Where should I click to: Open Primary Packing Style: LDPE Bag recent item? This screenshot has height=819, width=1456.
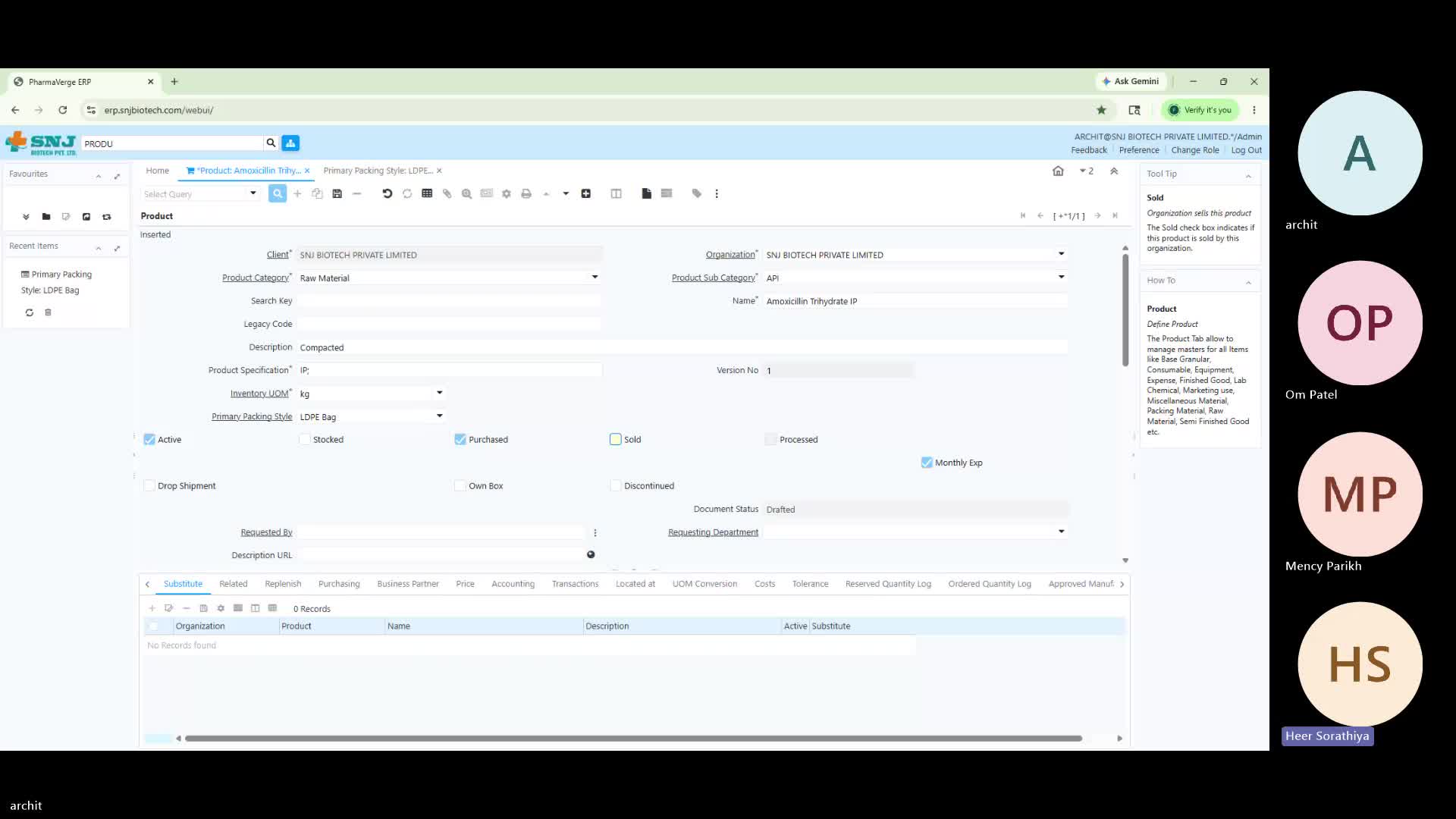point(56,282)
